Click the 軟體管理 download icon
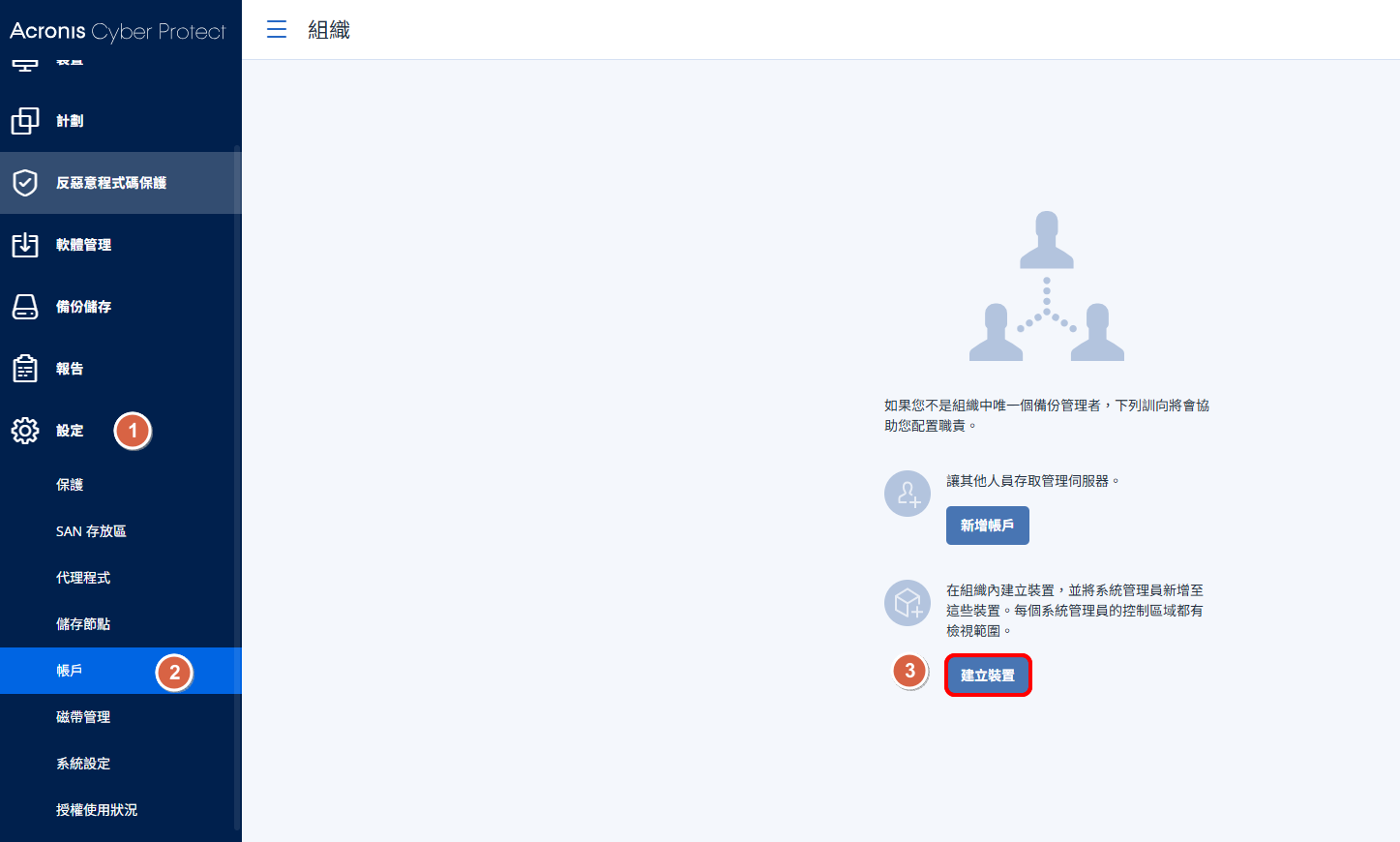Viewport: 1400px width, 842px height. [25, 245]
